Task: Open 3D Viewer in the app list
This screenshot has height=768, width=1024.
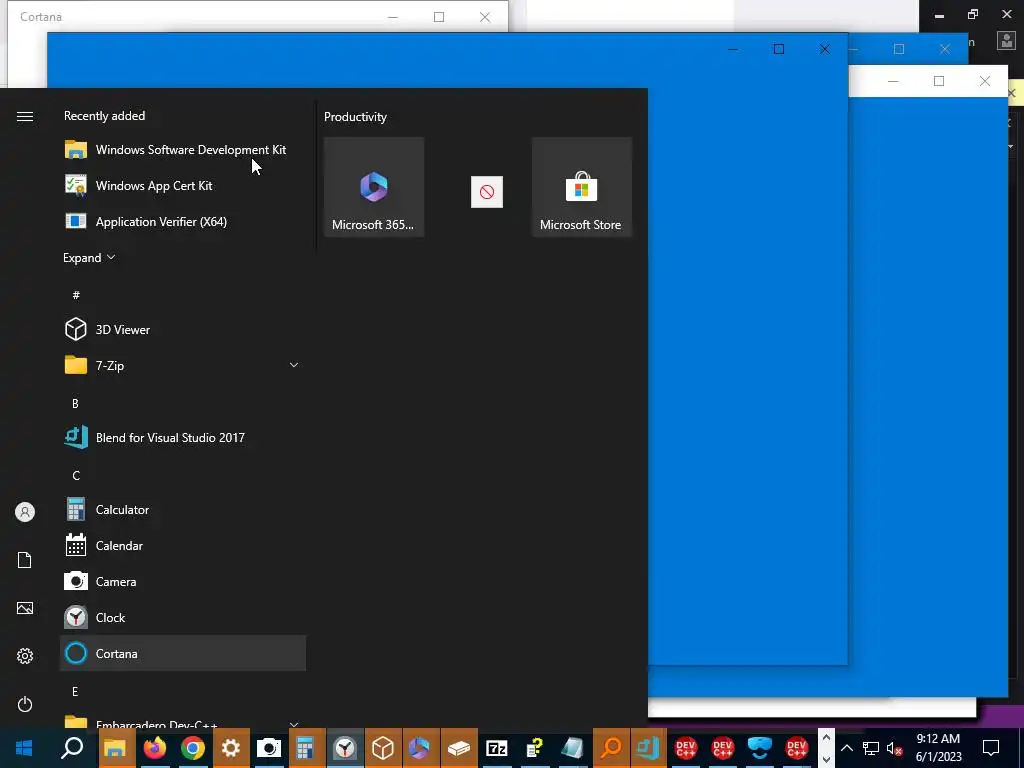Action: [x=183, y=329]
